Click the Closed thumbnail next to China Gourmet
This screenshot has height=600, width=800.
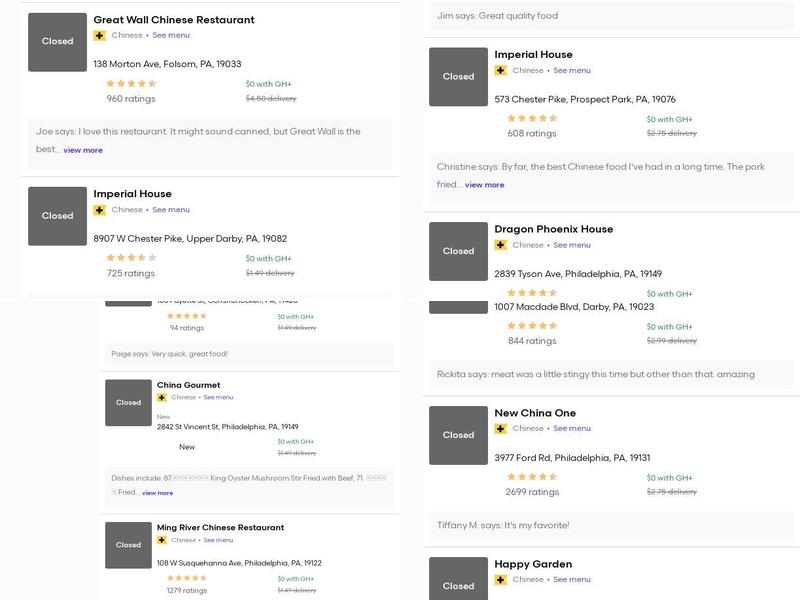point(128,403)
